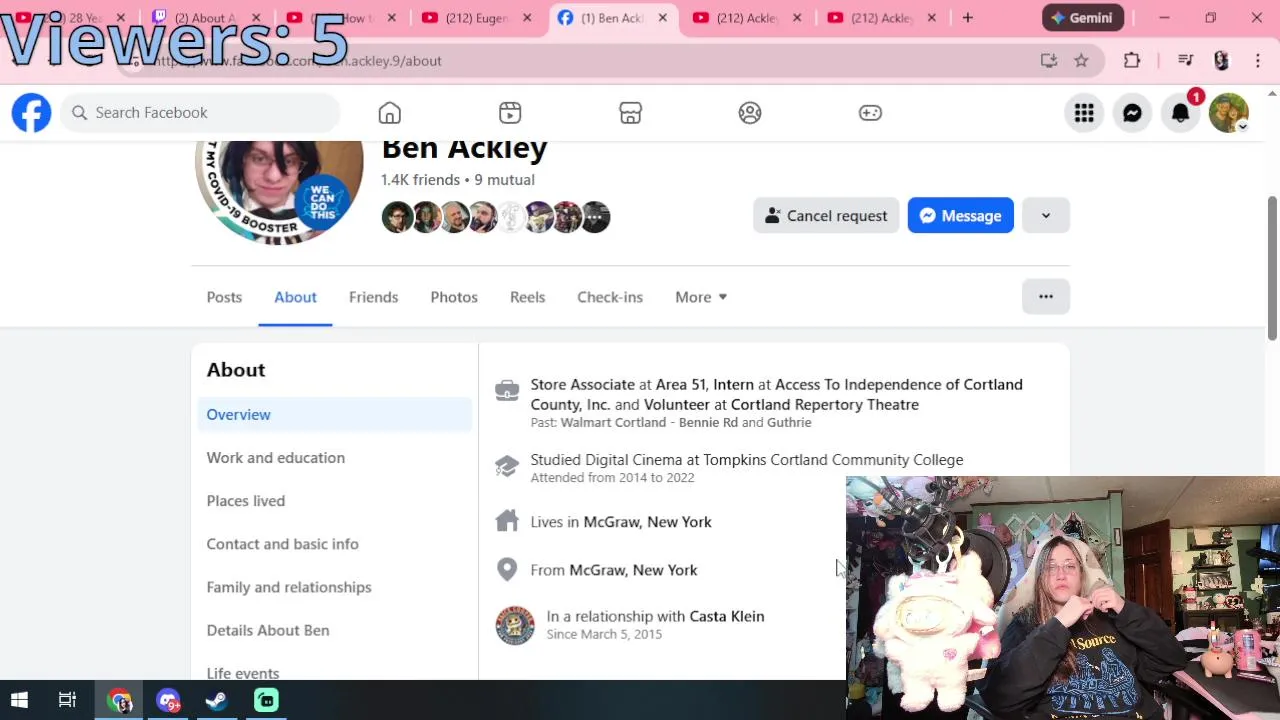The width and height of the screenshot is (1280, 720).
Task: Click the Facebook logo icon
Action: tap(31, 112)
